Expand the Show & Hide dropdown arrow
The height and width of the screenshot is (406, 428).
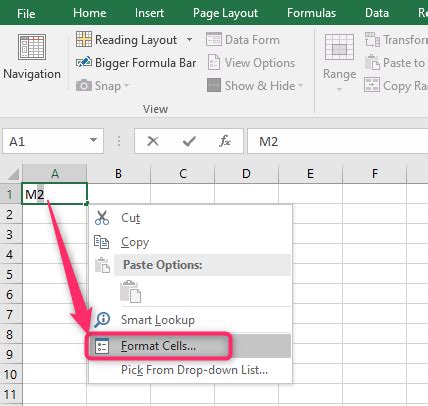pos(301,86)
